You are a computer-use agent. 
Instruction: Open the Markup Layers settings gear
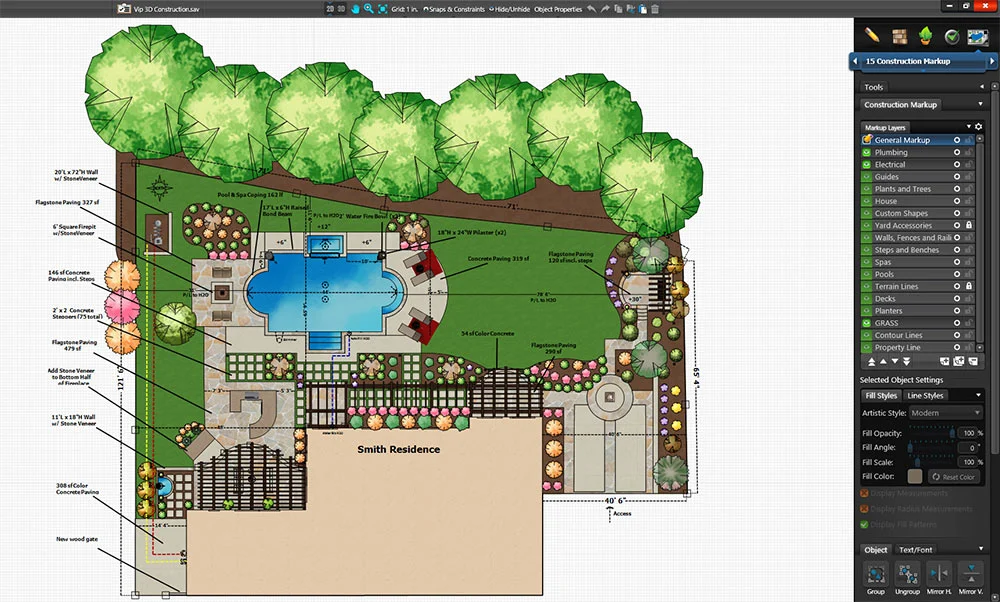(978, 127)
